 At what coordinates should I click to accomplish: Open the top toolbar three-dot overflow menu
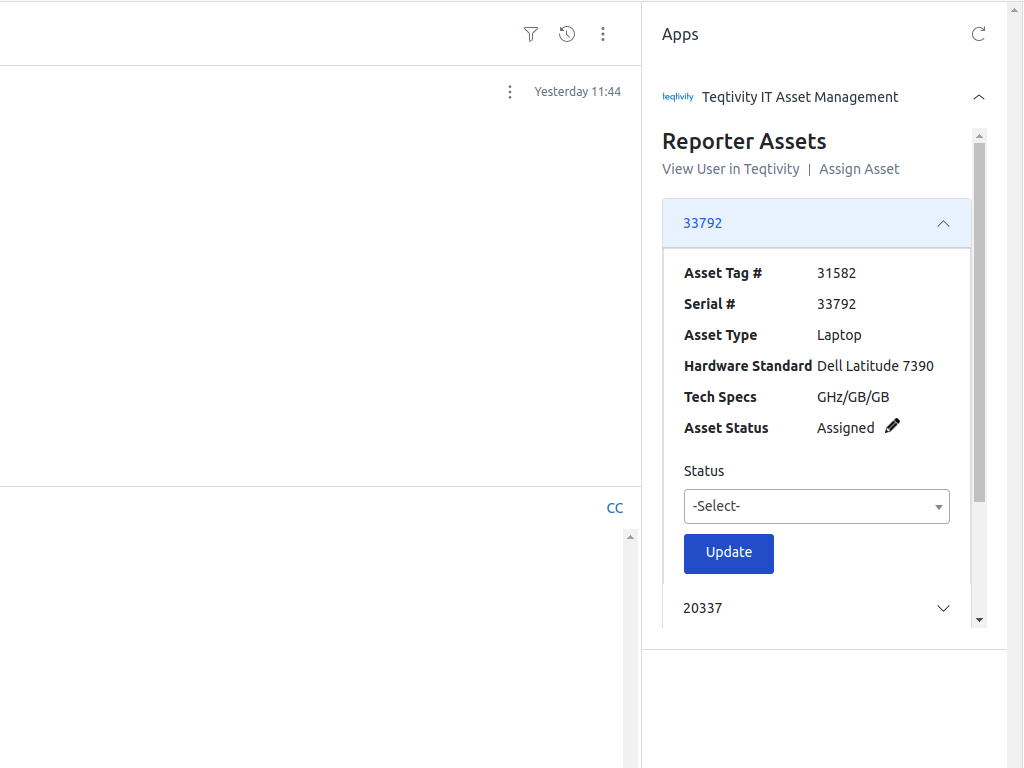(603, 34)
